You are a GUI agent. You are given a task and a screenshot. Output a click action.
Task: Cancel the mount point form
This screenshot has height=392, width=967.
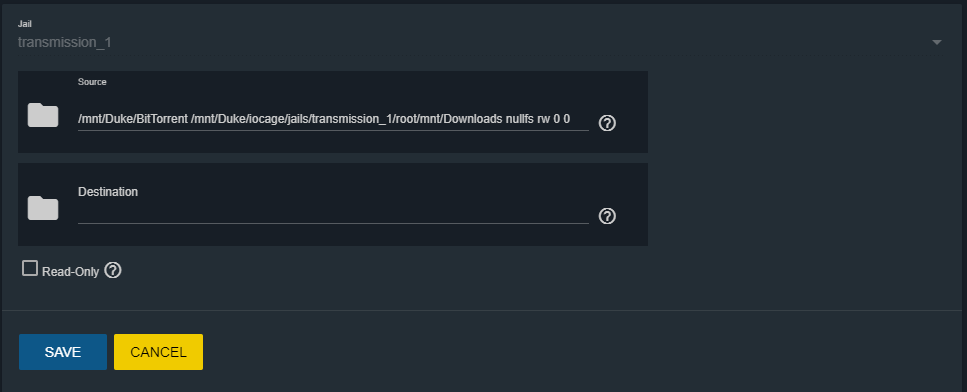(158, 352)
